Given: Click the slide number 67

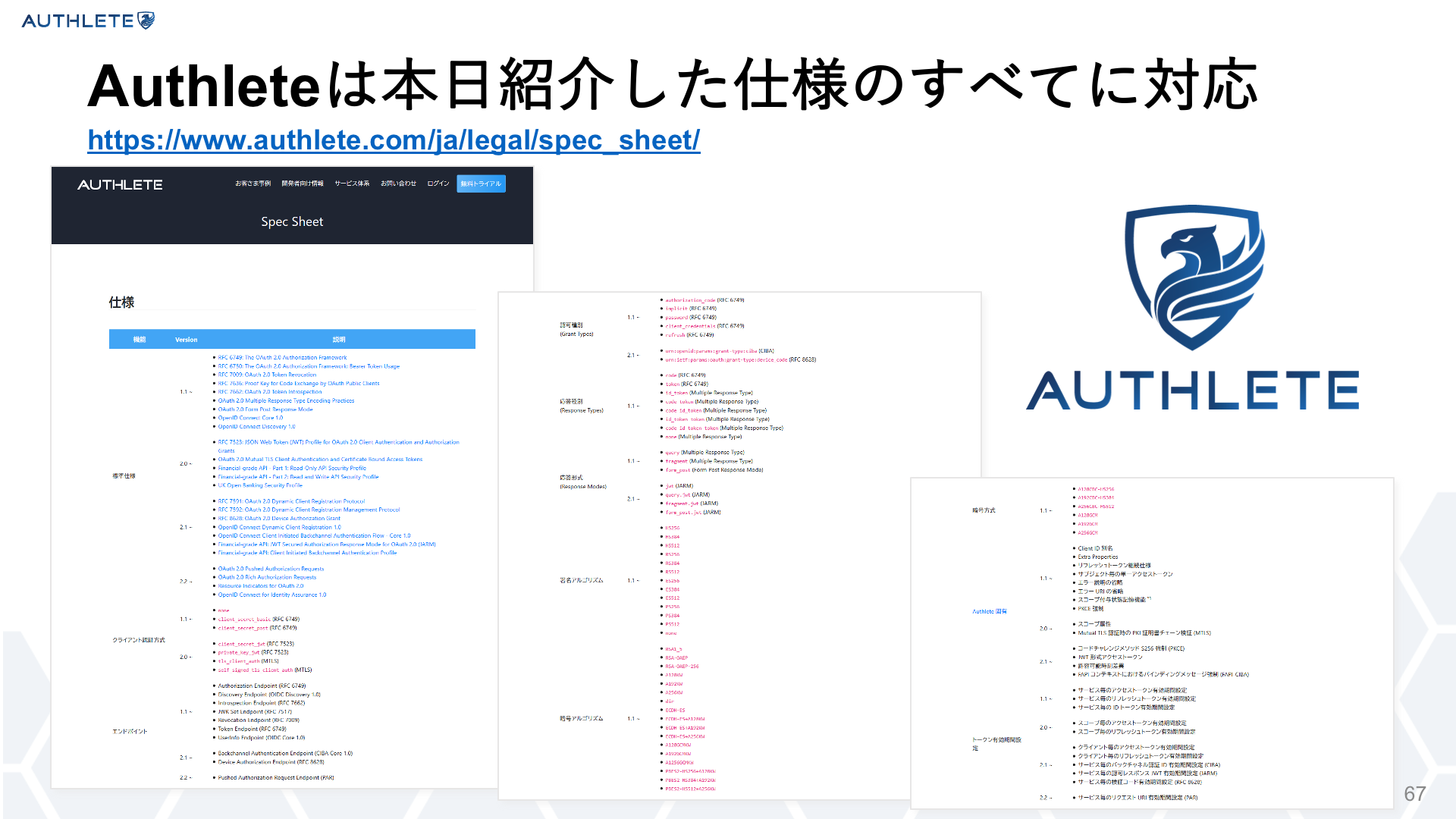Looking at the screenshot, I should [x=1414, y=794].
